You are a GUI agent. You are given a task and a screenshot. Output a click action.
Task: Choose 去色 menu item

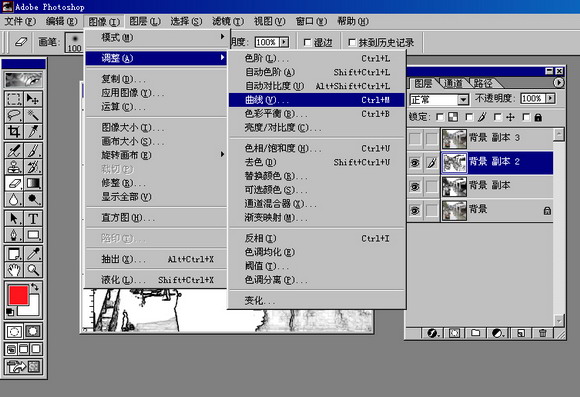pos(317,162)
